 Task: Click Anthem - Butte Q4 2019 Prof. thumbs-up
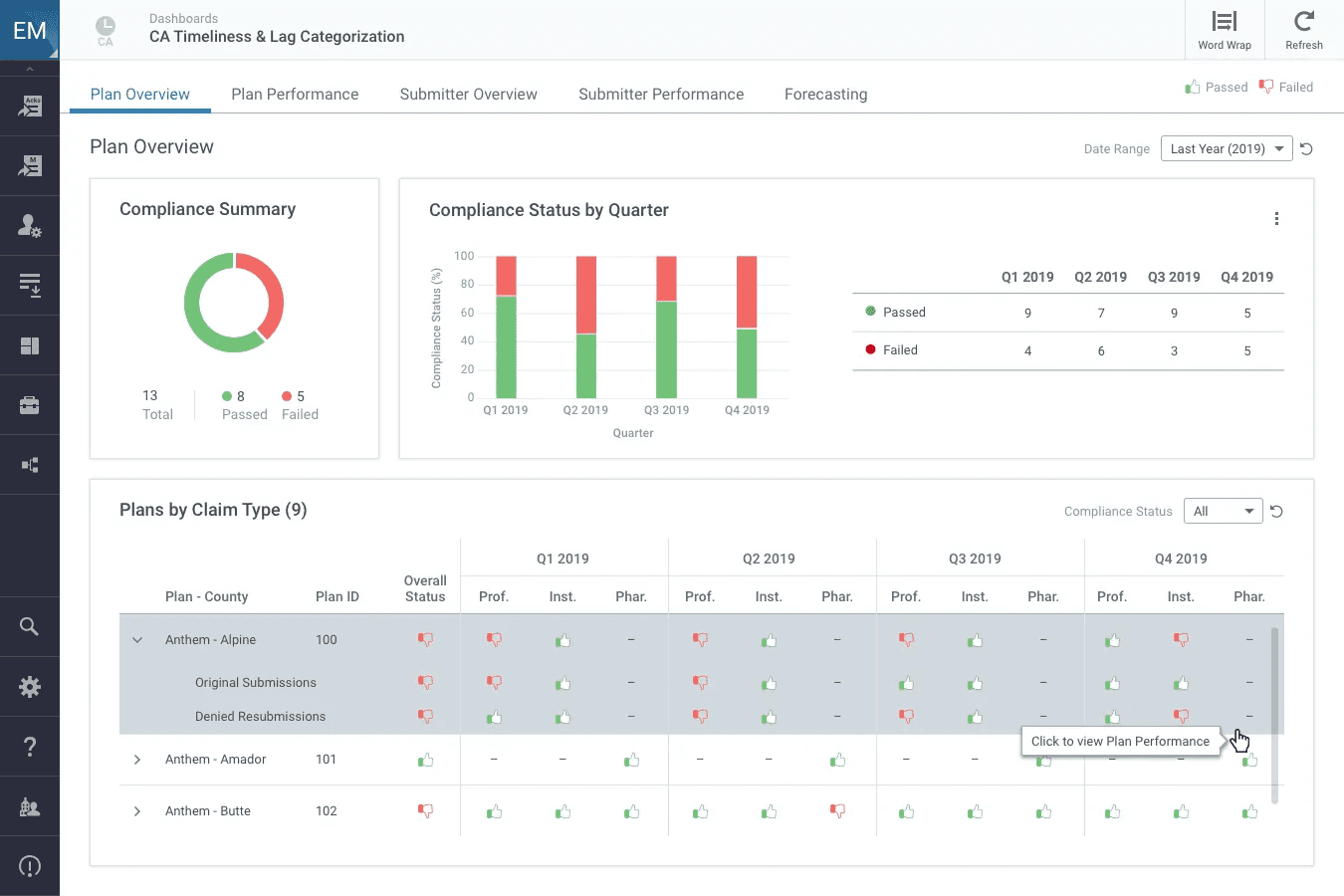tap(1112, 811)
